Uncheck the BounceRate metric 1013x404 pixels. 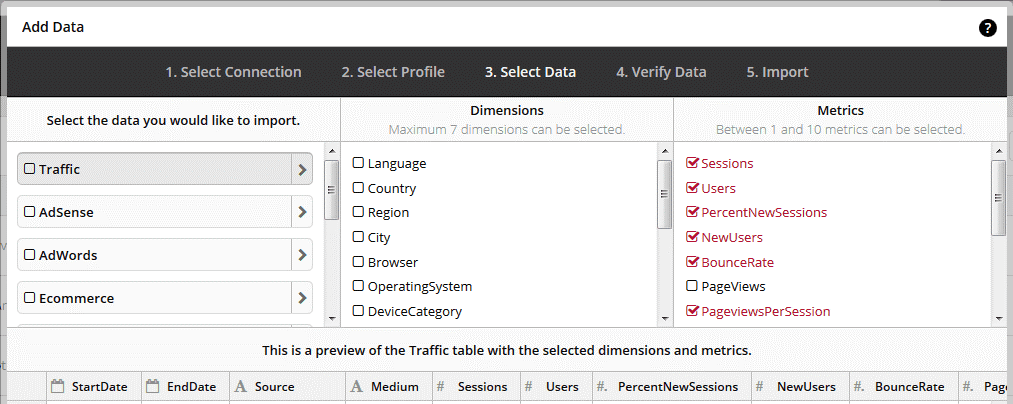pos(693,262)
